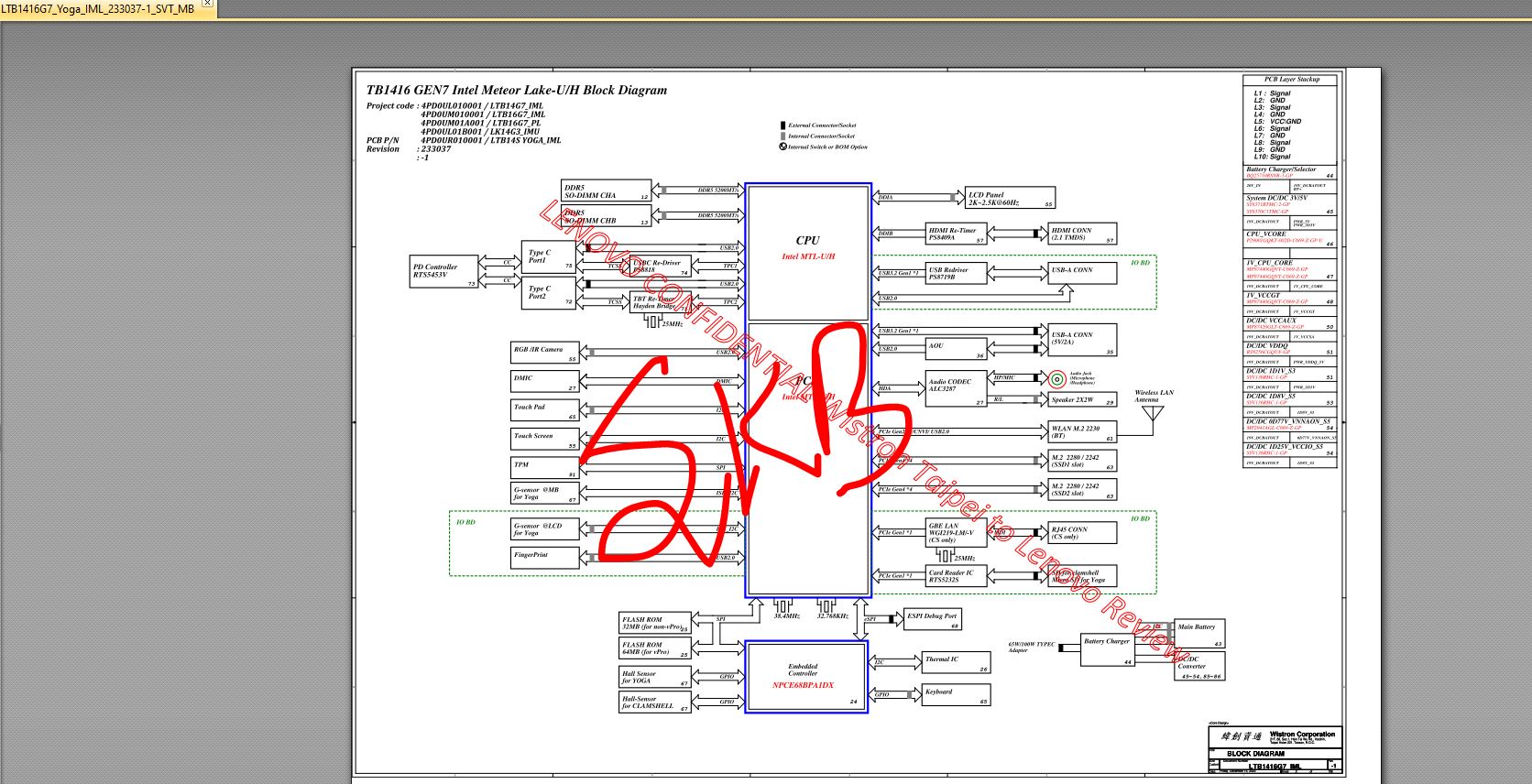
Task: Click the "Type C Port1" block
Action: [x=550, y=257]
